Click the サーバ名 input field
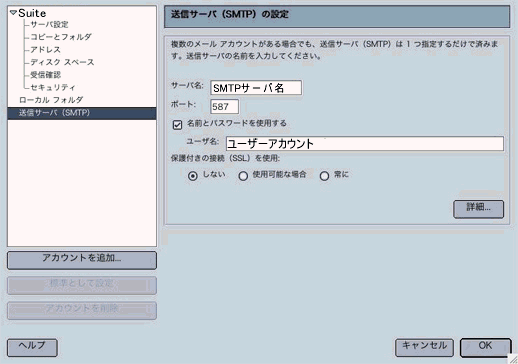The image size is (518, 364). click(256, 88)
